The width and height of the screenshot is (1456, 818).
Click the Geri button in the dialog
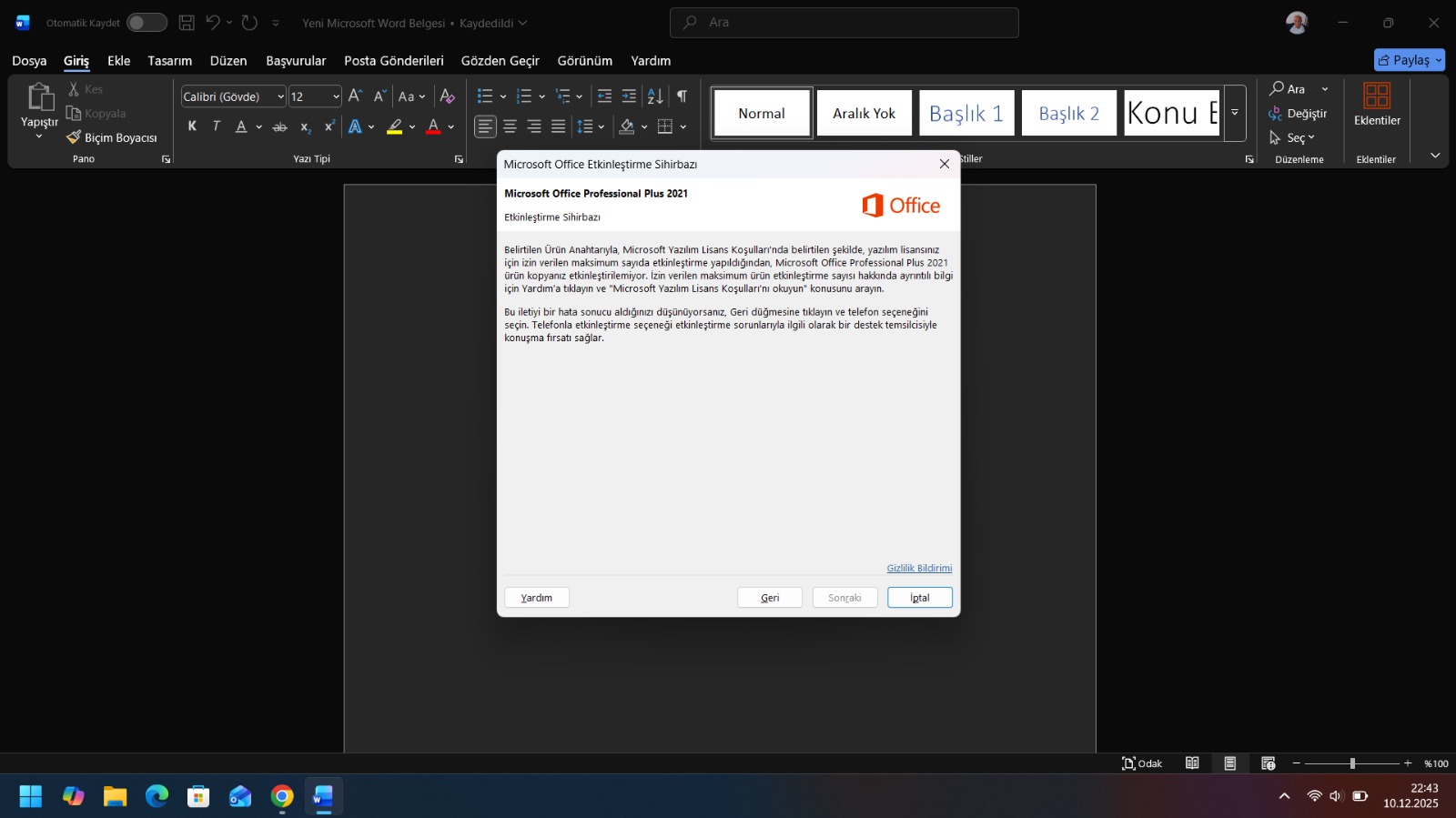click(x=770, y=598)
